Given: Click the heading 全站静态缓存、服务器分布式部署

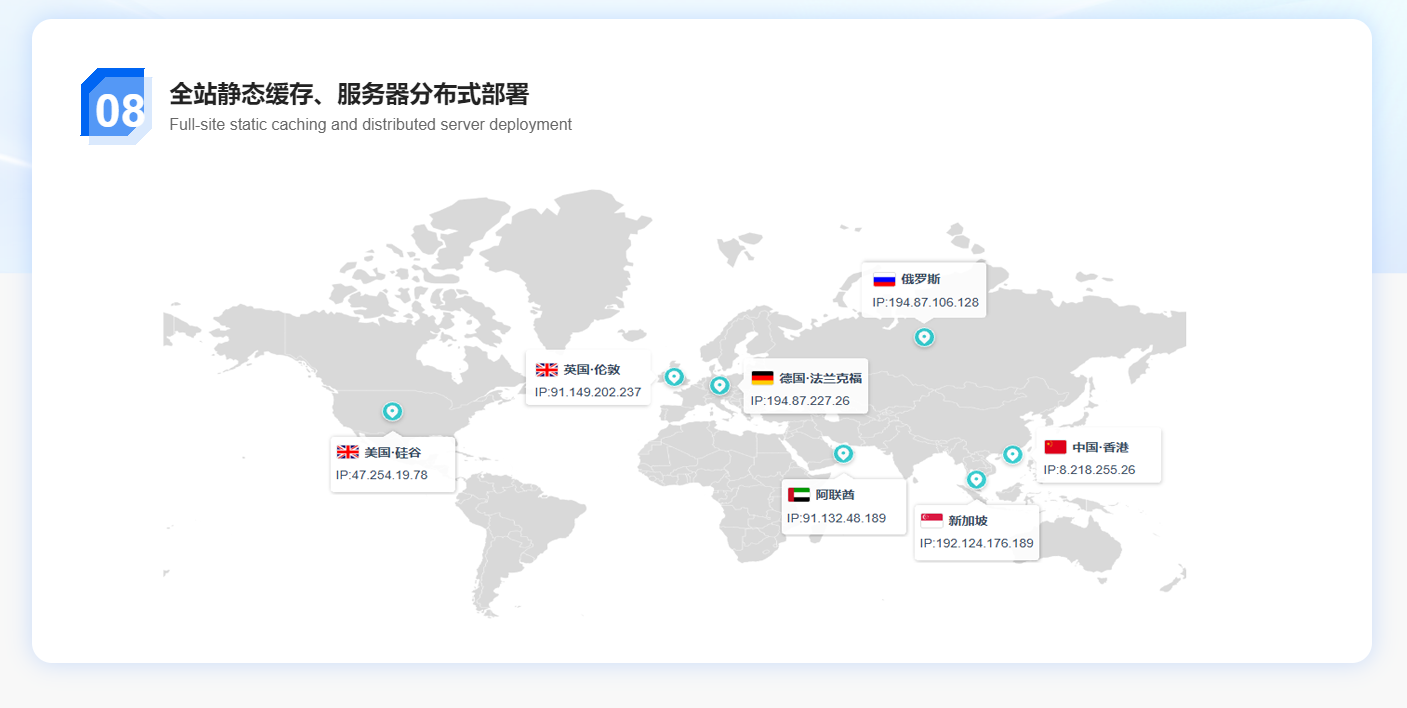Looking at the screenshot, I should [349, 94].
